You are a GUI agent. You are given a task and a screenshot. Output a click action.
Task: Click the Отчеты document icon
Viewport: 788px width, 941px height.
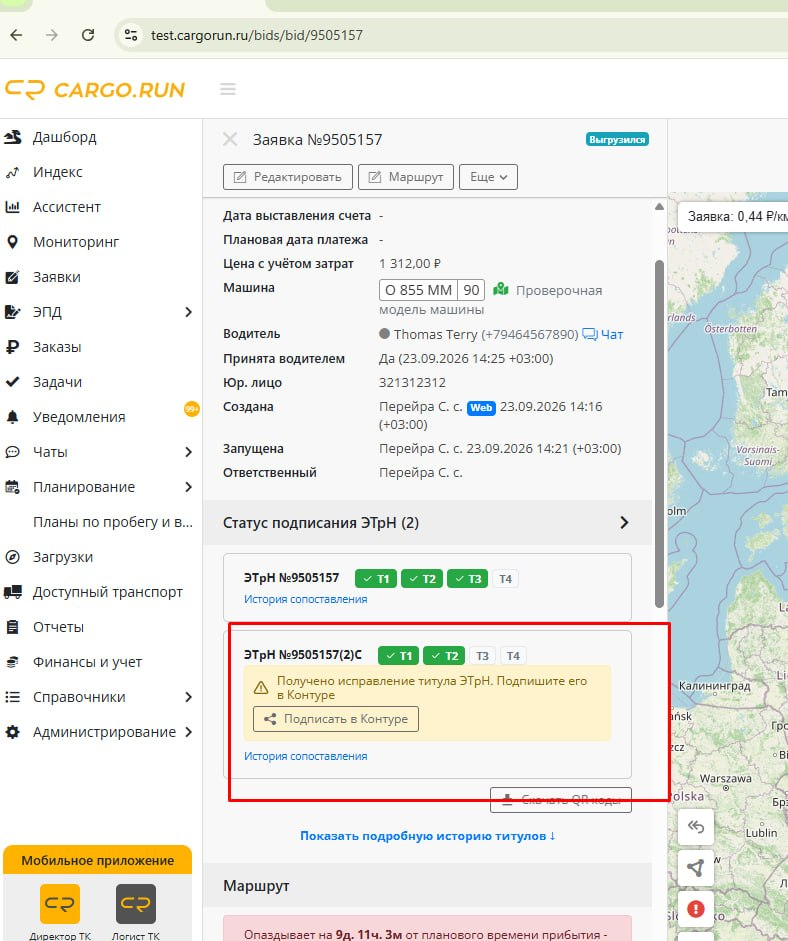(x=13, y=627)
